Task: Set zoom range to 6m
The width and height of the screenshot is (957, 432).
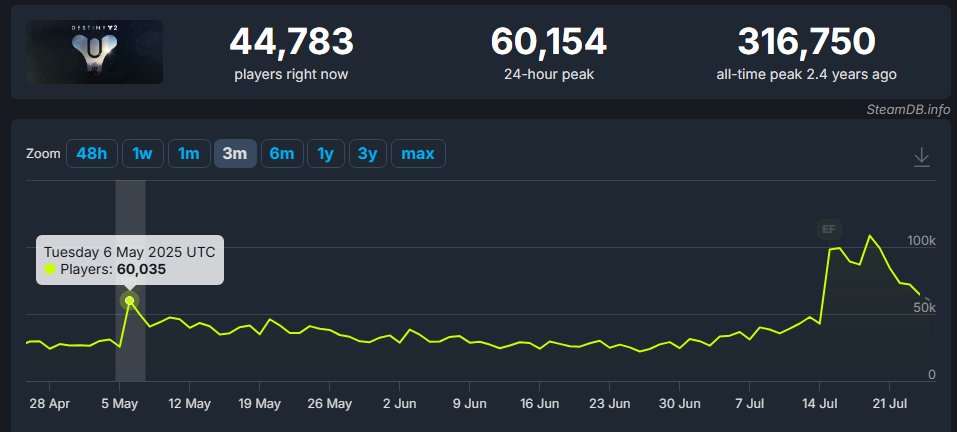Action: click(282, 153)
